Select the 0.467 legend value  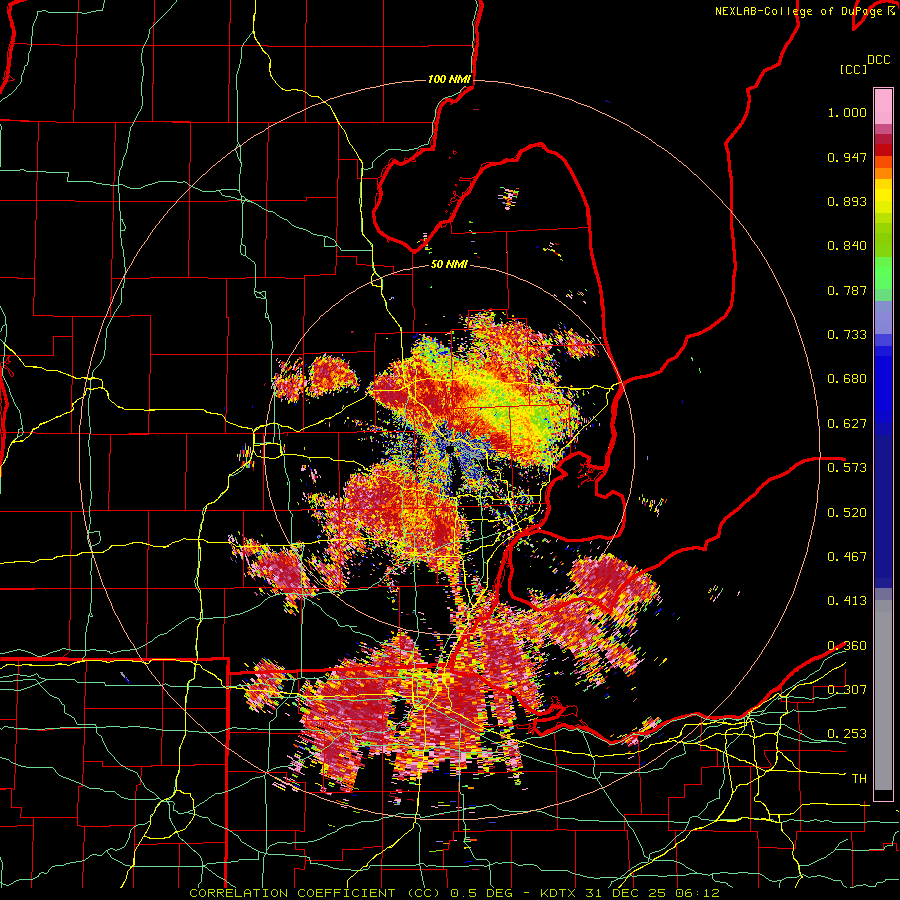(847, 556)
